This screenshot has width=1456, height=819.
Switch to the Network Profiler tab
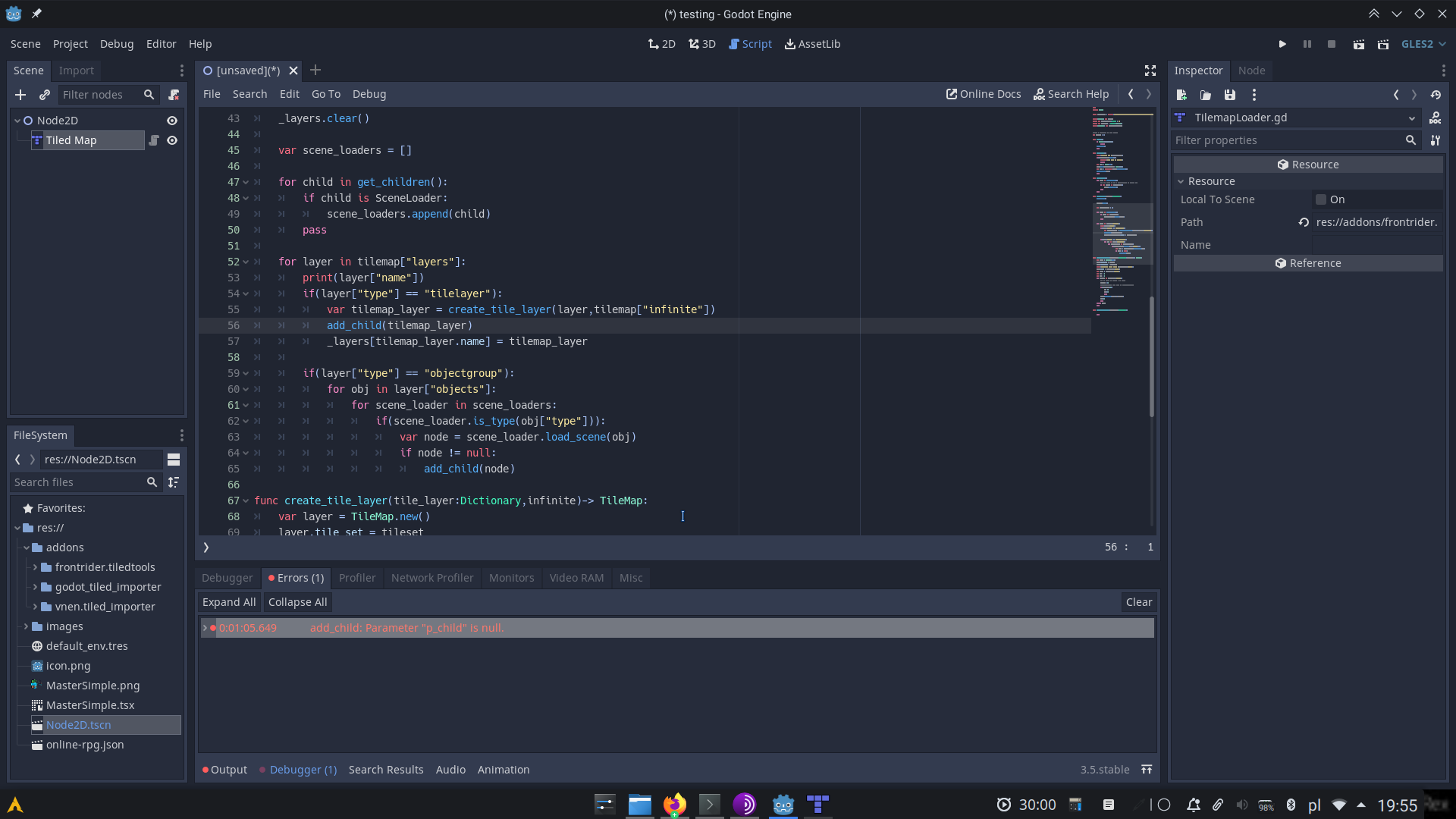pyautogui.click(x=432, y=577)
